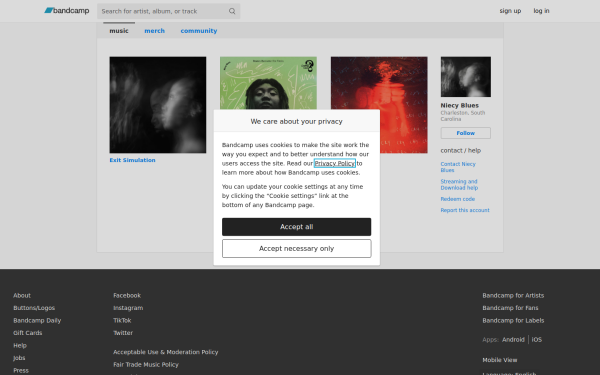Image resolution: width=600 pixels, height=375 pixels.
Task: Open Contact Niecy Blues link
Action: point(458,167)
